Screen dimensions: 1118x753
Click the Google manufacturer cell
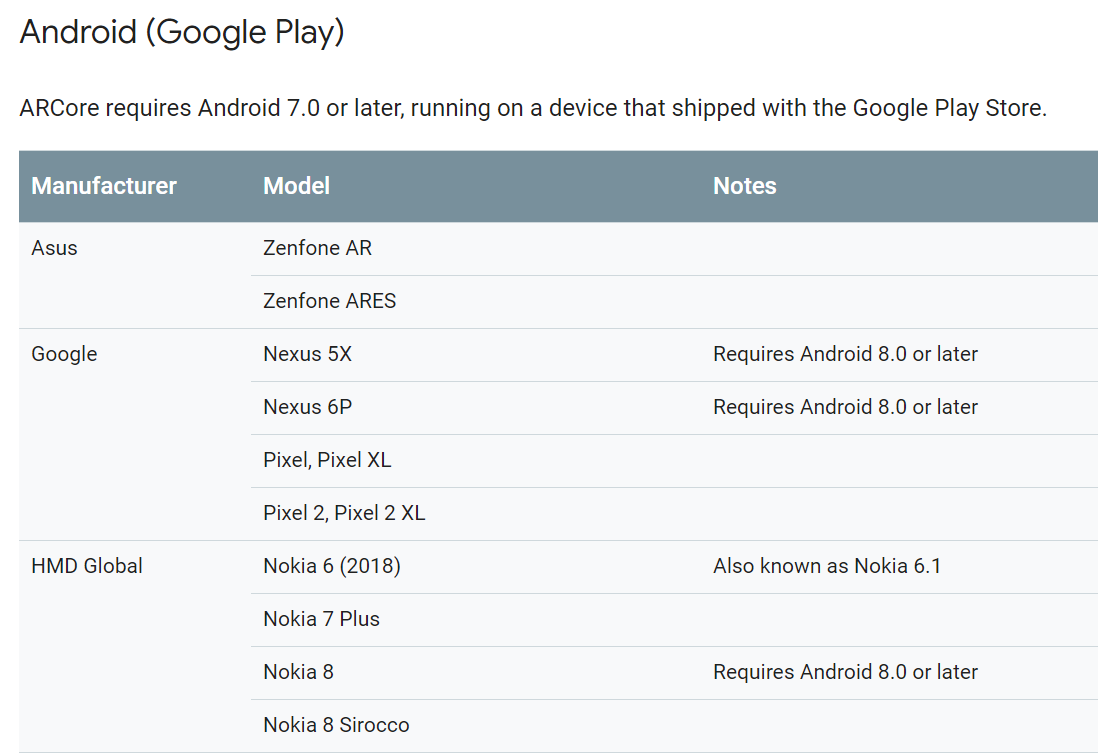point(64,354)
